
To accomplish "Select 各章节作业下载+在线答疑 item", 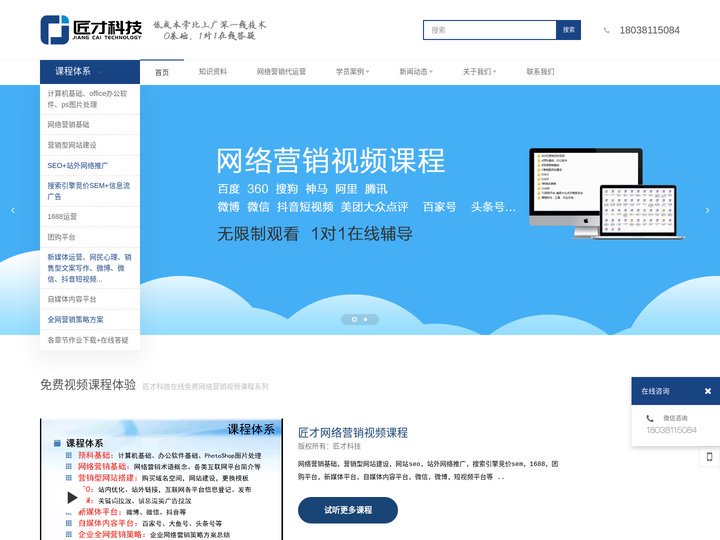I will 90,340.
